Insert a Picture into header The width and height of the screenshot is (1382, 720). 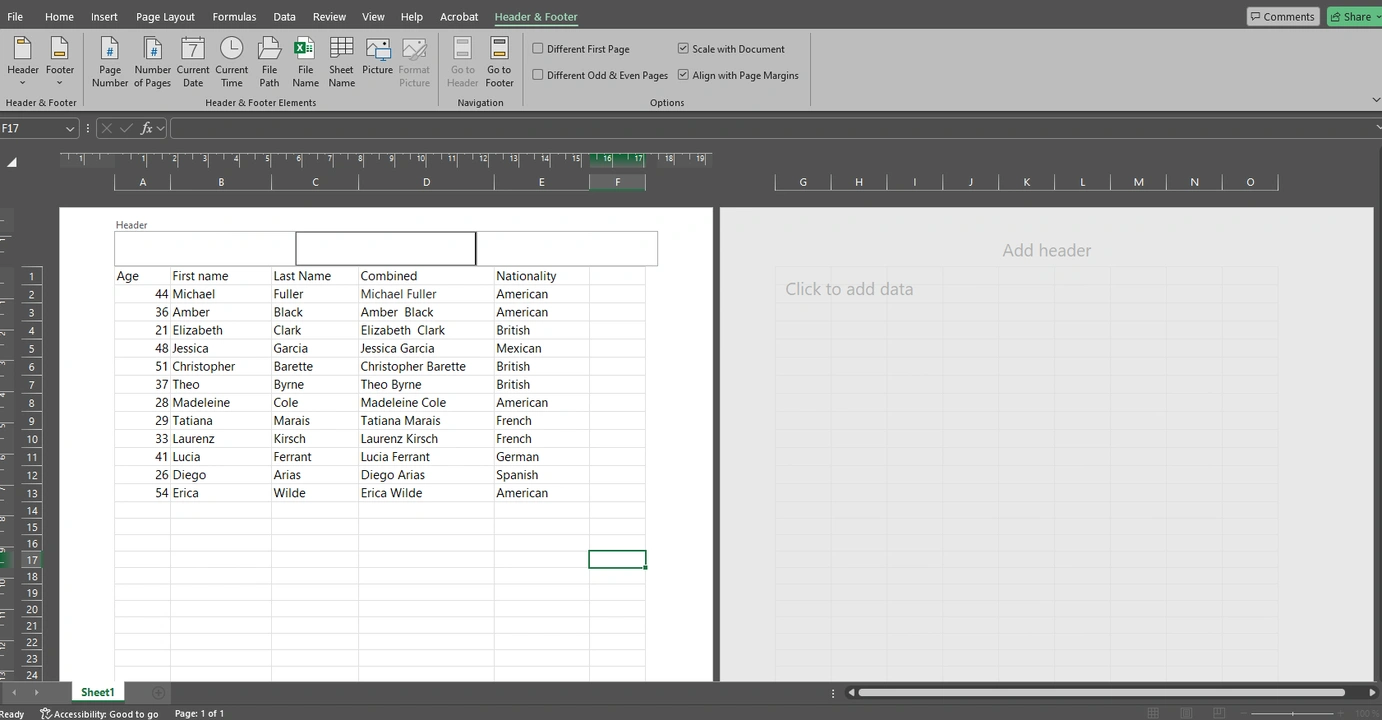378,56
